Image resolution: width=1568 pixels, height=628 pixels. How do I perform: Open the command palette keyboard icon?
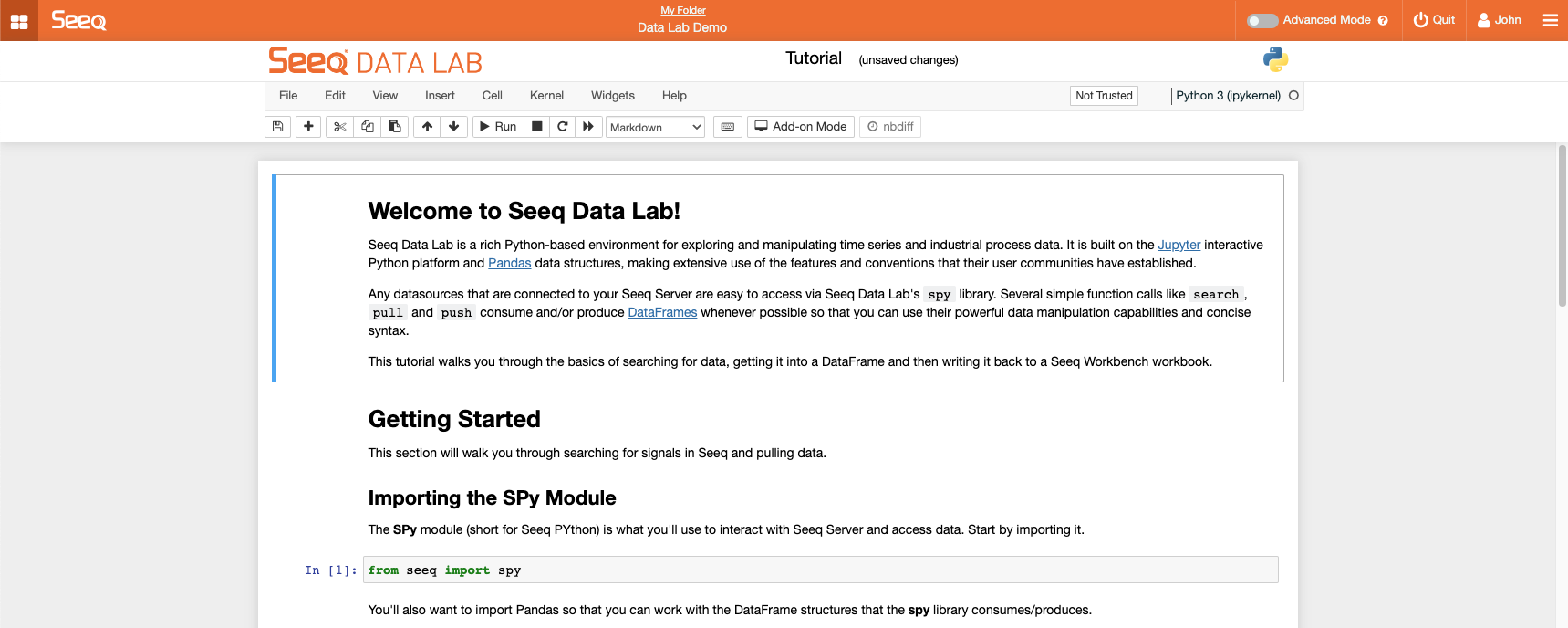(x=728, y=127)
